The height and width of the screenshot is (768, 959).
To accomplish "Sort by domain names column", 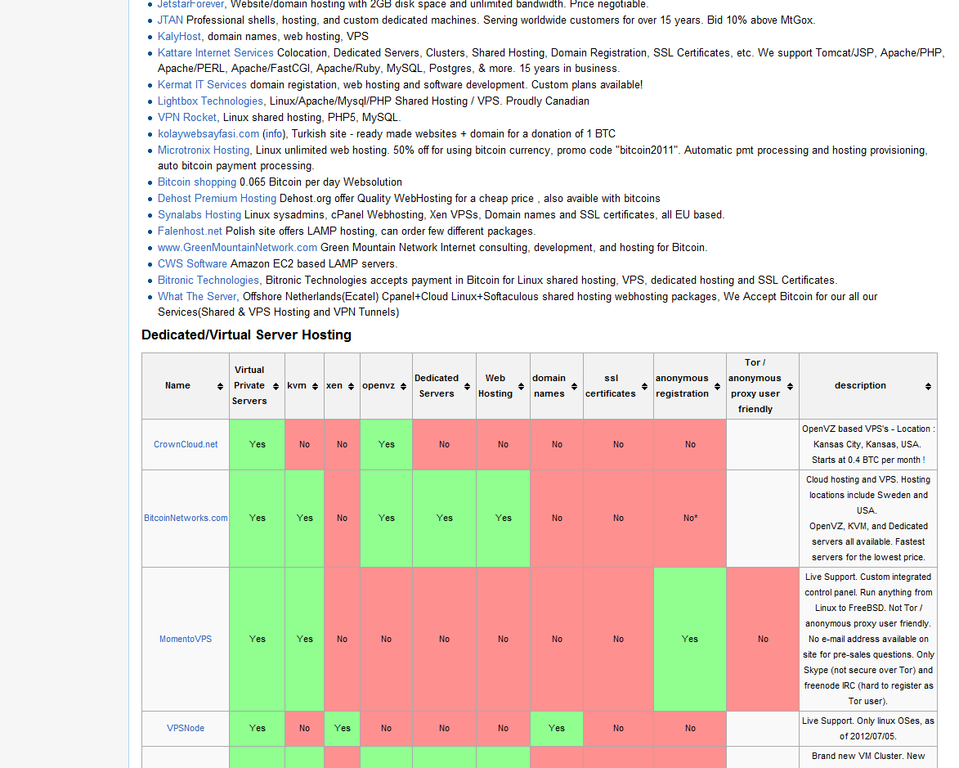I will [x=574, y=386].
